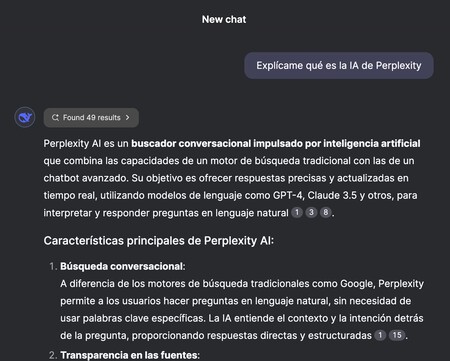Click the line 'permite a los usuarios hacer preguntas'
The image size is (450, 361).
tap(236, 301)
